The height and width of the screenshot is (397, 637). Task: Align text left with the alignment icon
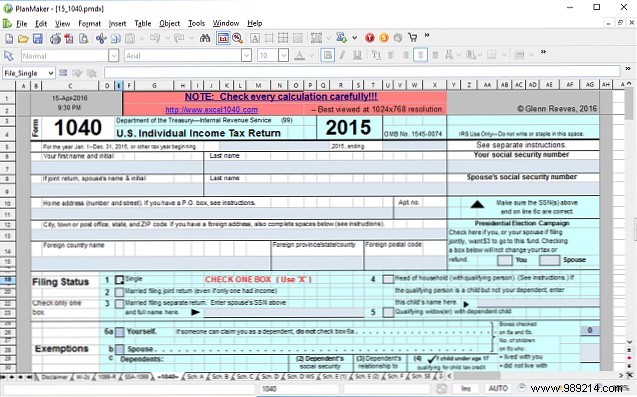click(391, 55)
